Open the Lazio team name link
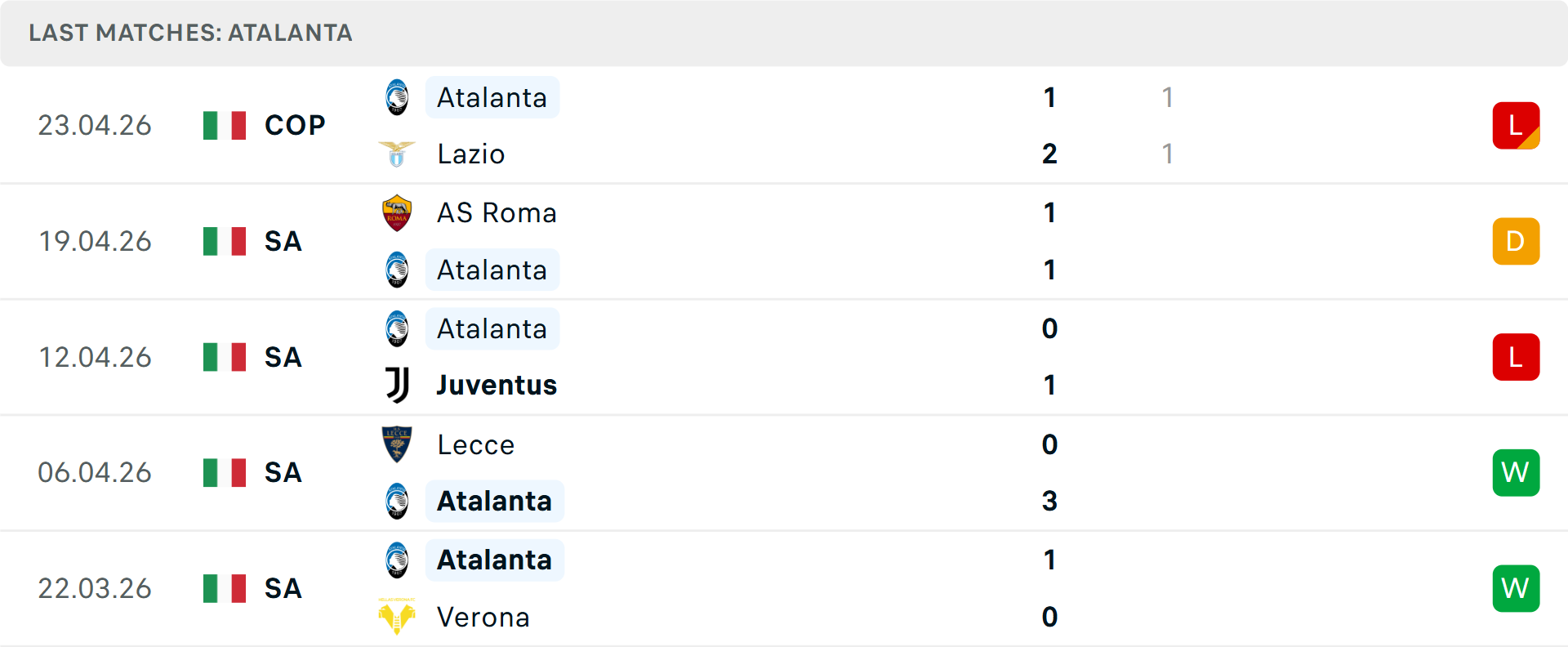The width and height of the screenshot is (1568, 647). click(x=471, y=154)
